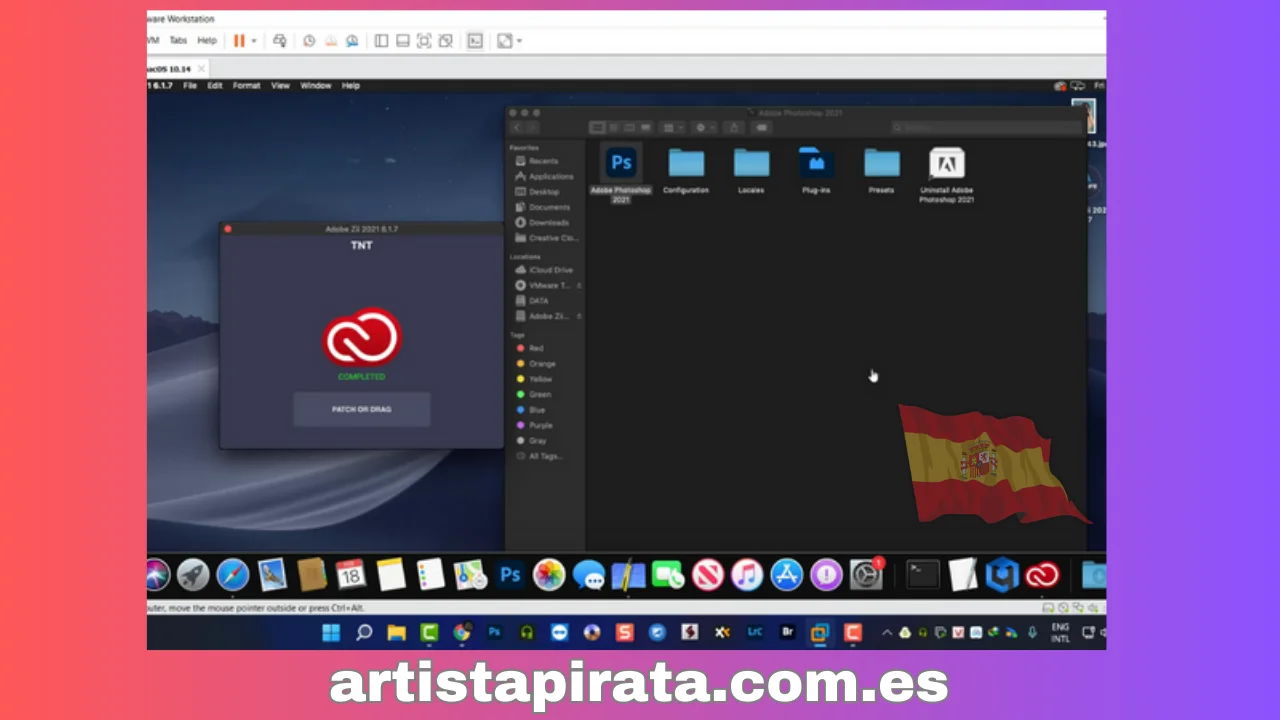
Task: Open VMware snapshot manager icon
Action: tap(352, 41)
